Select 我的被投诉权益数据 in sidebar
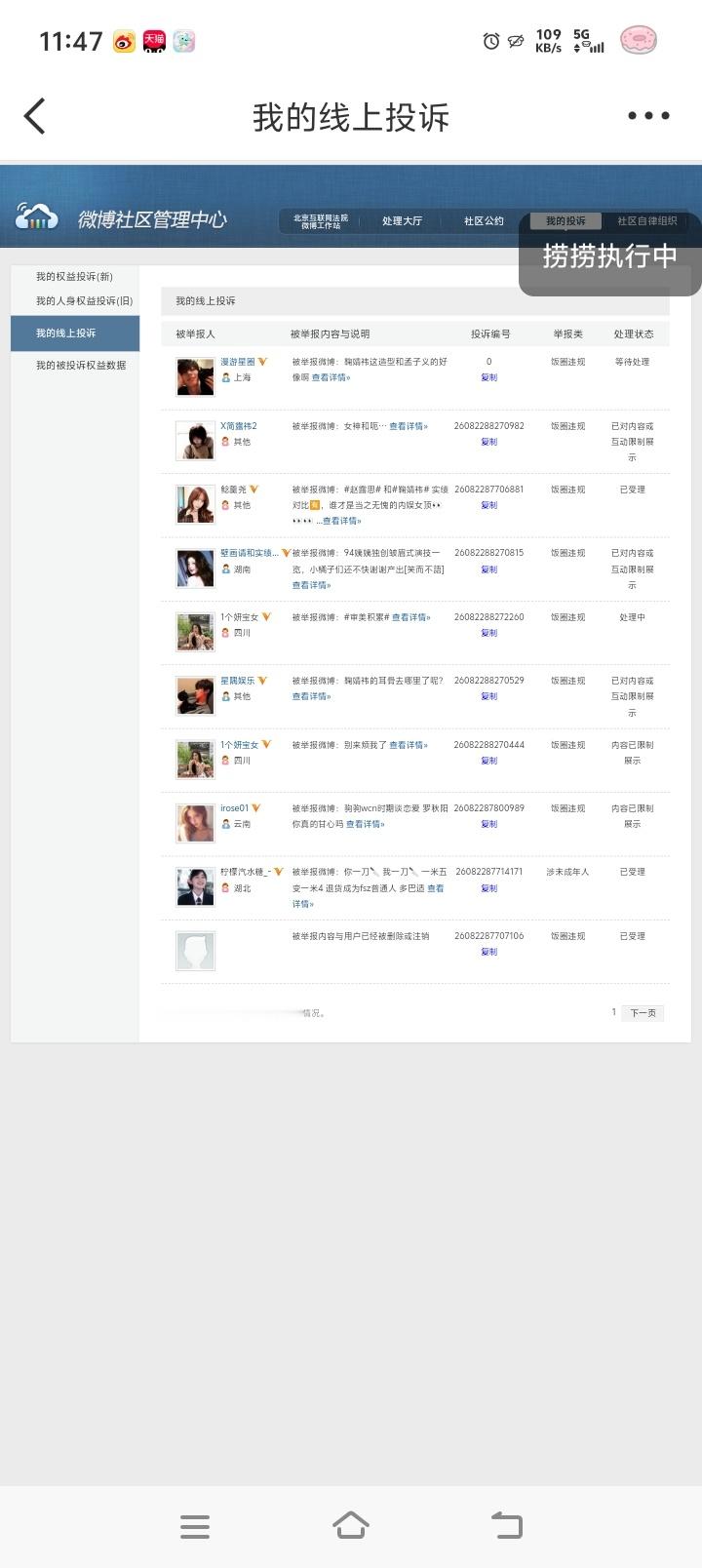The height and width of the screenshot is (1568, 702). click(x=81, y=366)
